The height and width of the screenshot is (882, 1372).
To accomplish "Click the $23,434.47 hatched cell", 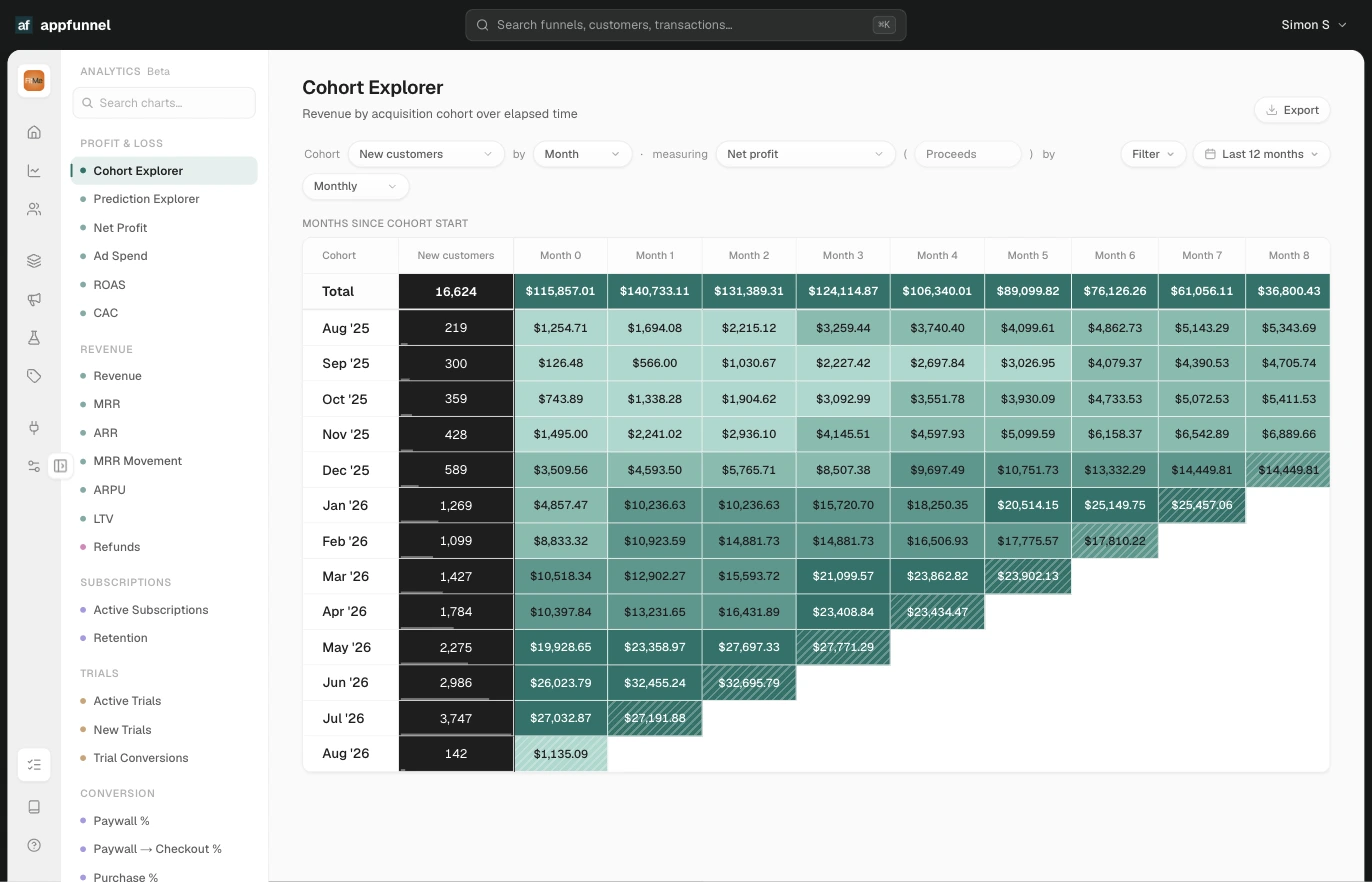I will [x=937, y=612].
